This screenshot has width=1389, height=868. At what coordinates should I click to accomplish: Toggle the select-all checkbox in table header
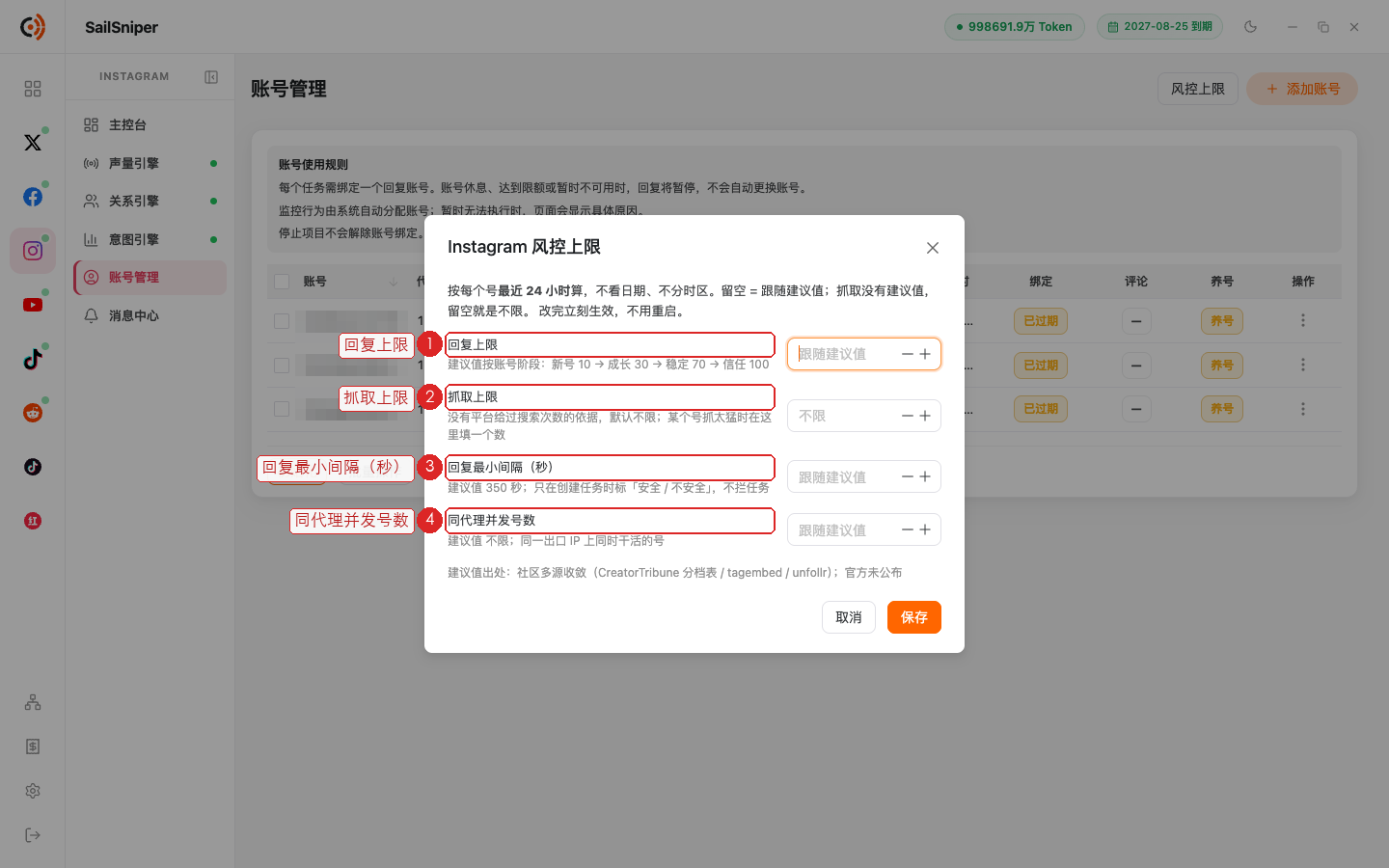pos(282,282)
